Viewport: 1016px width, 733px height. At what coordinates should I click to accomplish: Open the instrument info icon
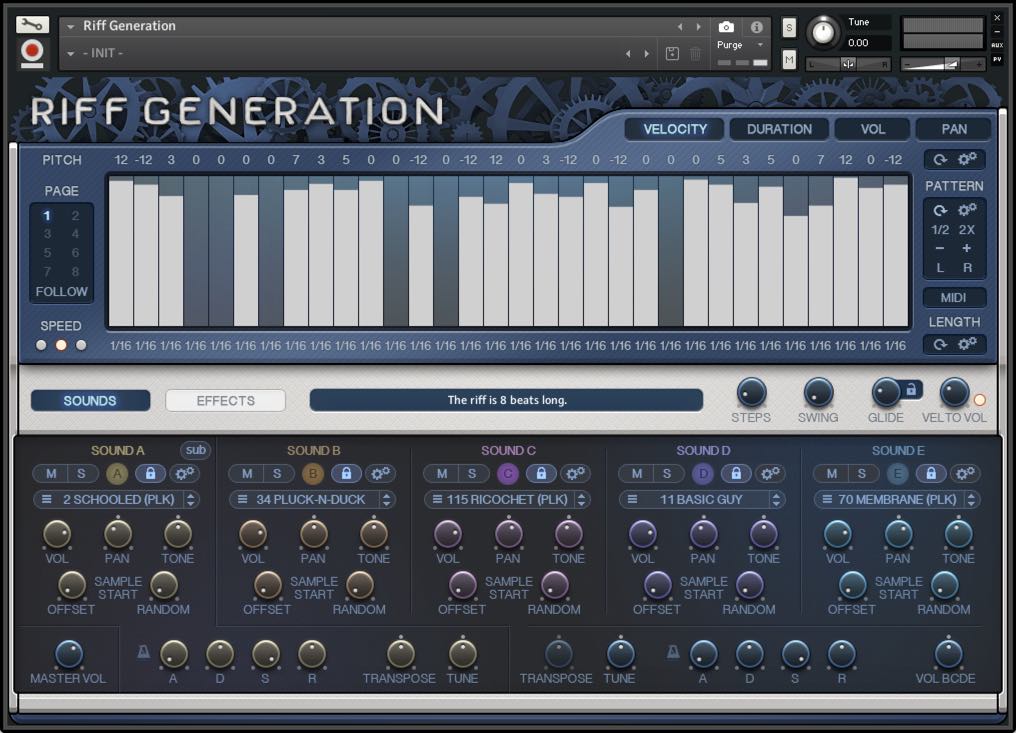click(756, 27)
